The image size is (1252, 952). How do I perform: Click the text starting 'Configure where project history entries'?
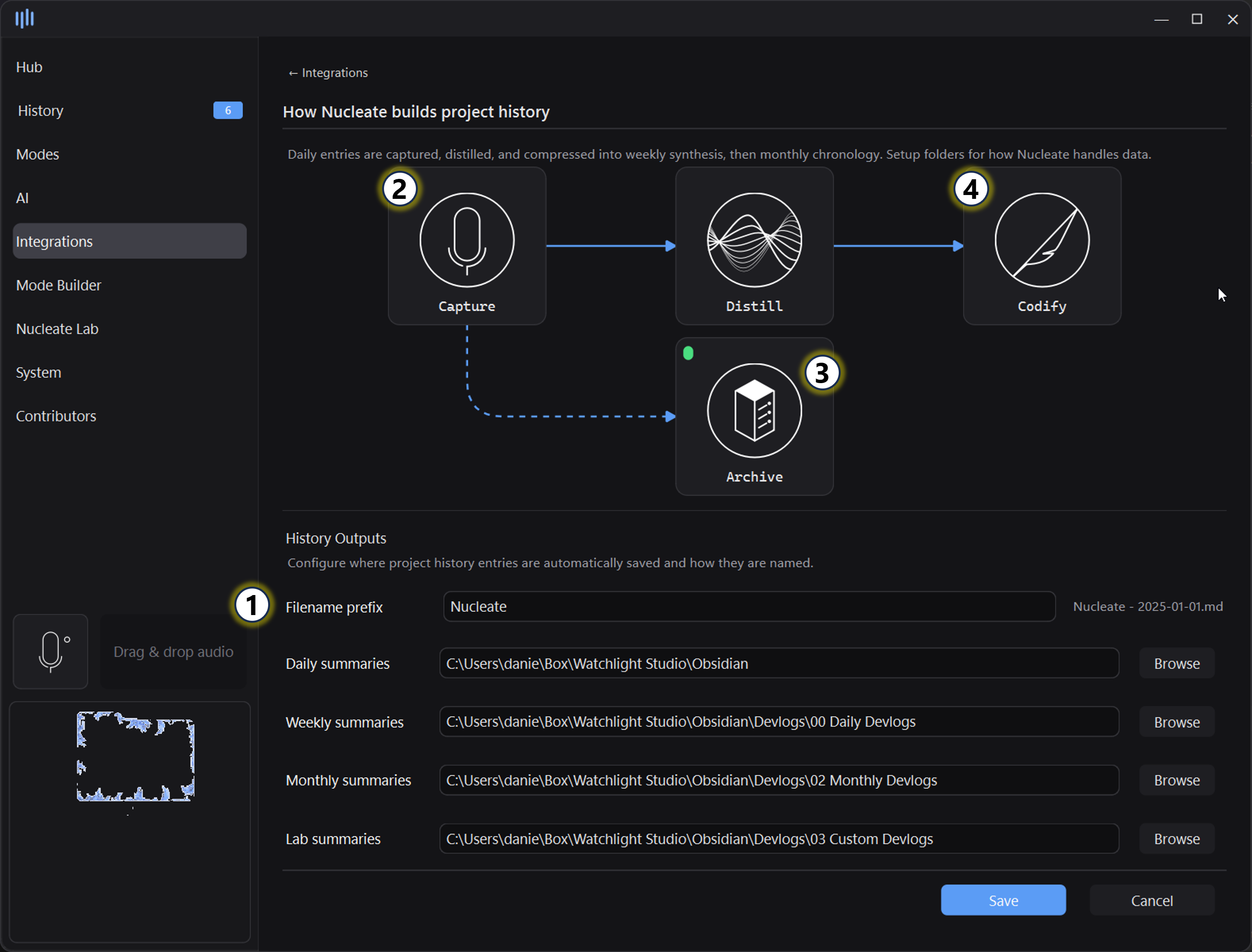(x=550, y=563)
